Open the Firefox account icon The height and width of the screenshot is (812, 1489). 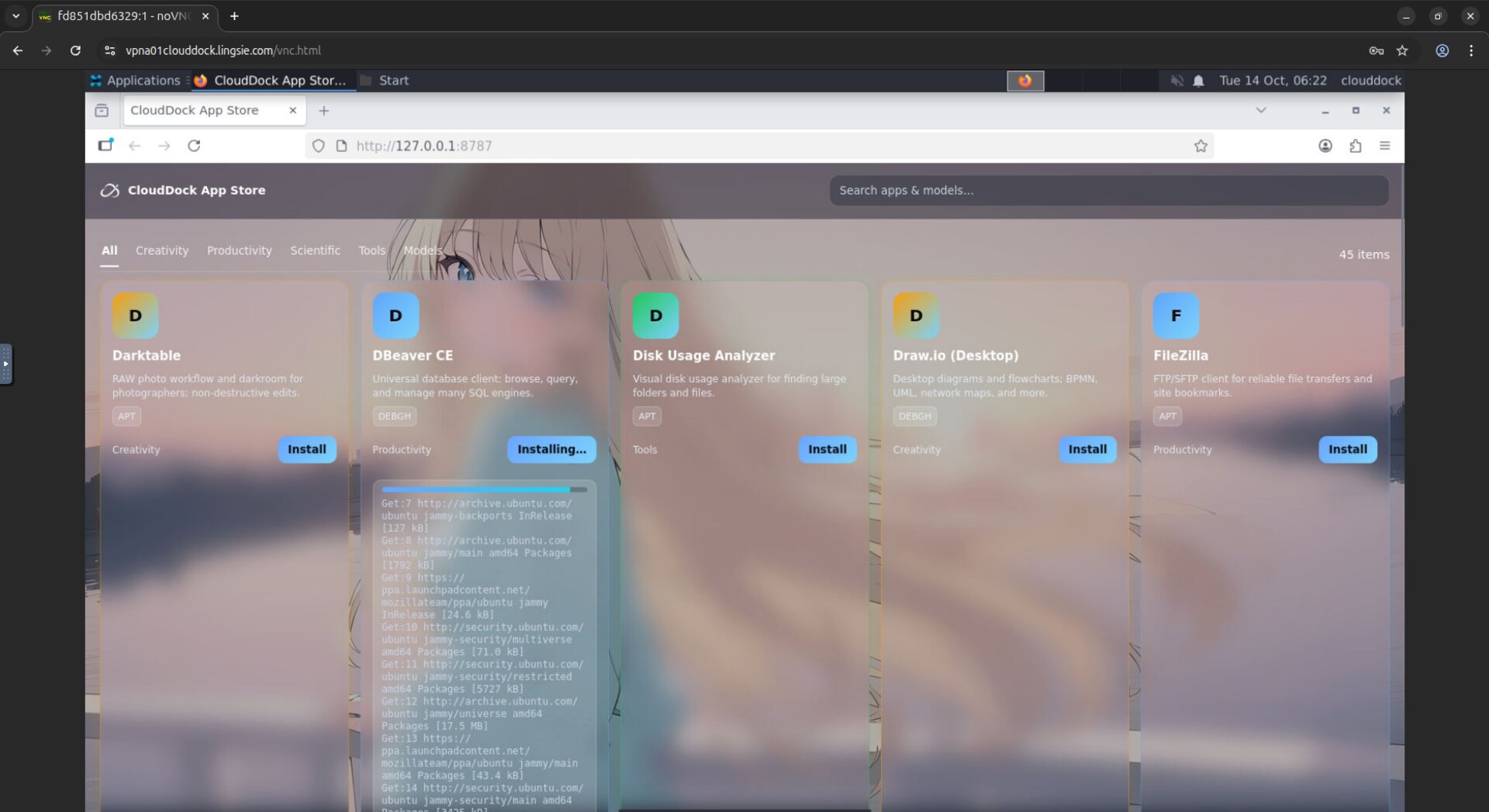pos(1325,146)
